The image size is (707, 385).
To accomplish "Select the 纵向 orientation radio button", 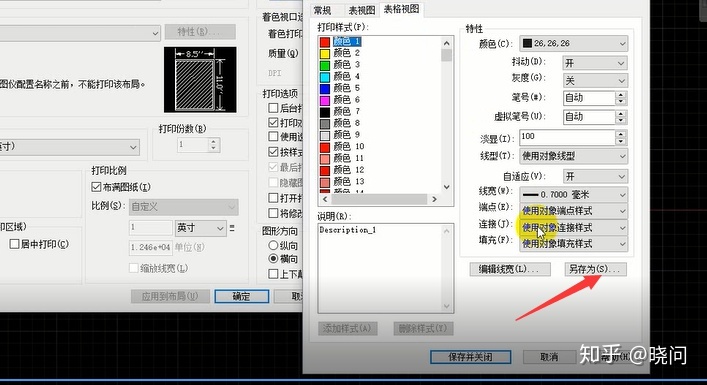I will 273,246.
